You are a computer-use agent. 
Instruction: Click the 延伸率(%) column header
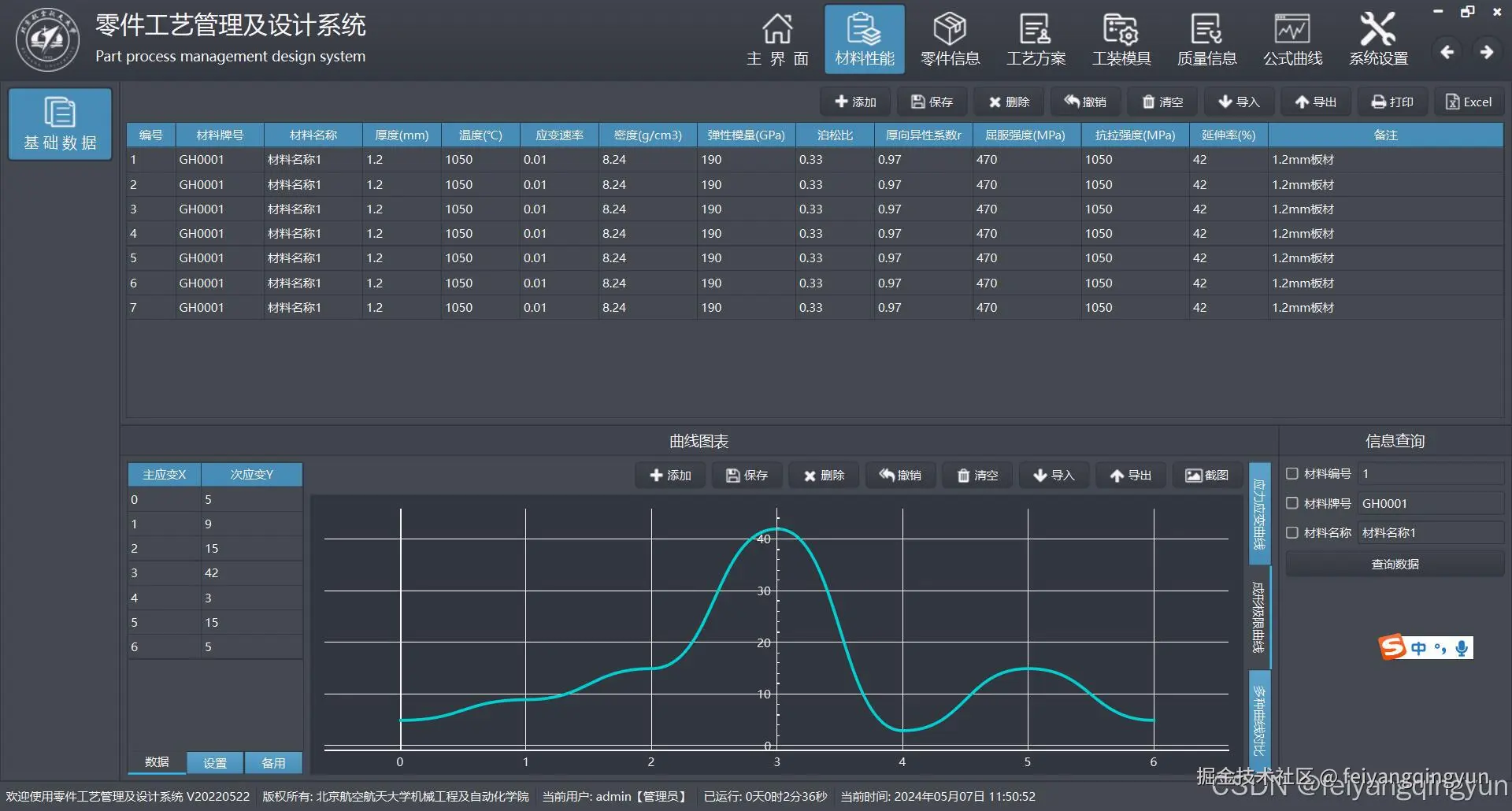[1228, 135]
